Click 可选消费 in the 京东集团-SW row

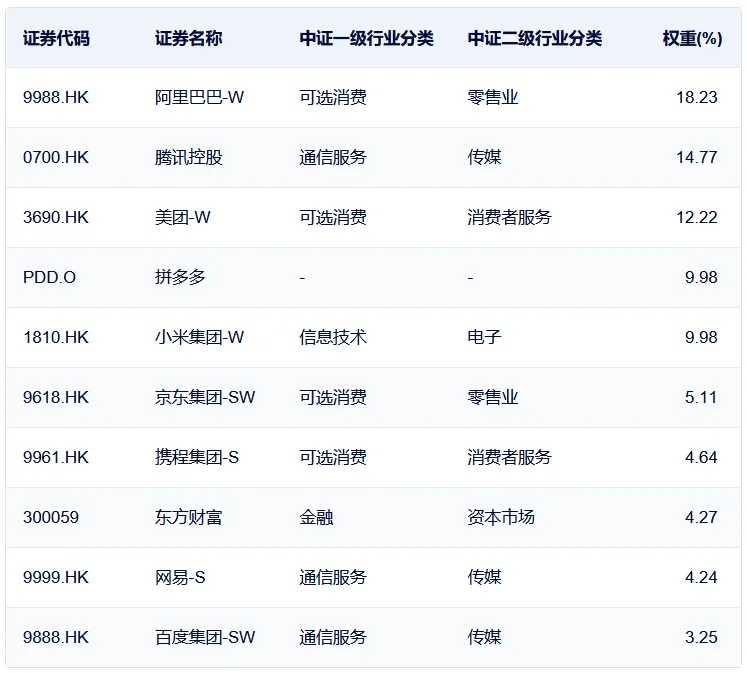pos(333,398)
